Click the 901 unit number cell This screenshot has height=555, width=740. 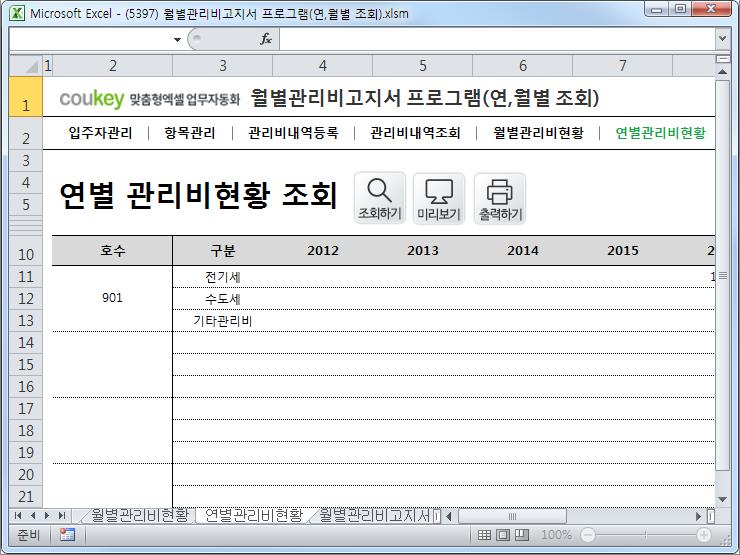[x=112, y=298]
